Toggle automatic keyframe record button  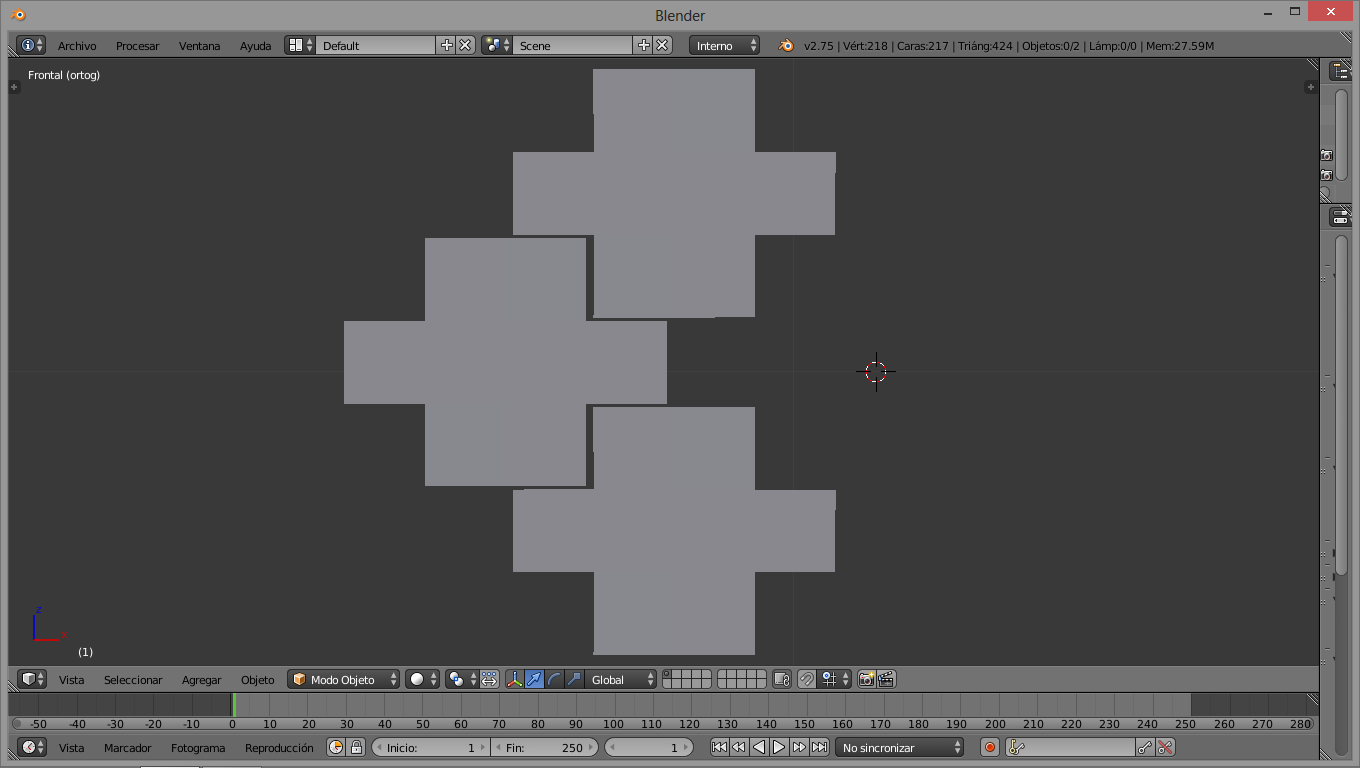coord(990,747)
